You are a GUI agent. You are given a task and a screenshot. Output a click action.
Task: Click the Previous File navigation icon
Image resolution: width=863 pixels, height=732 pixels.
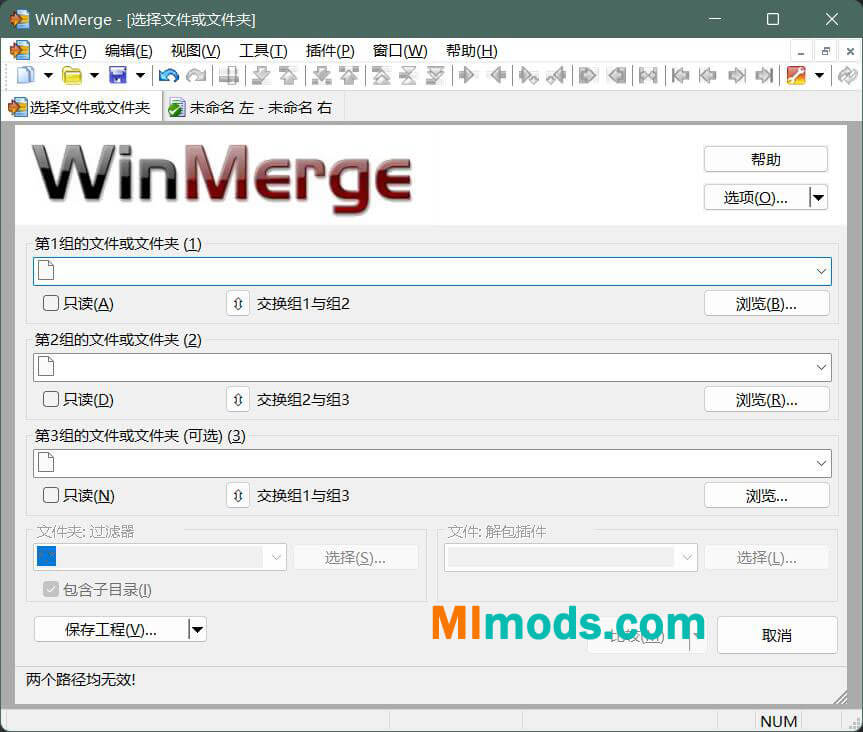[x=708, y=75]
